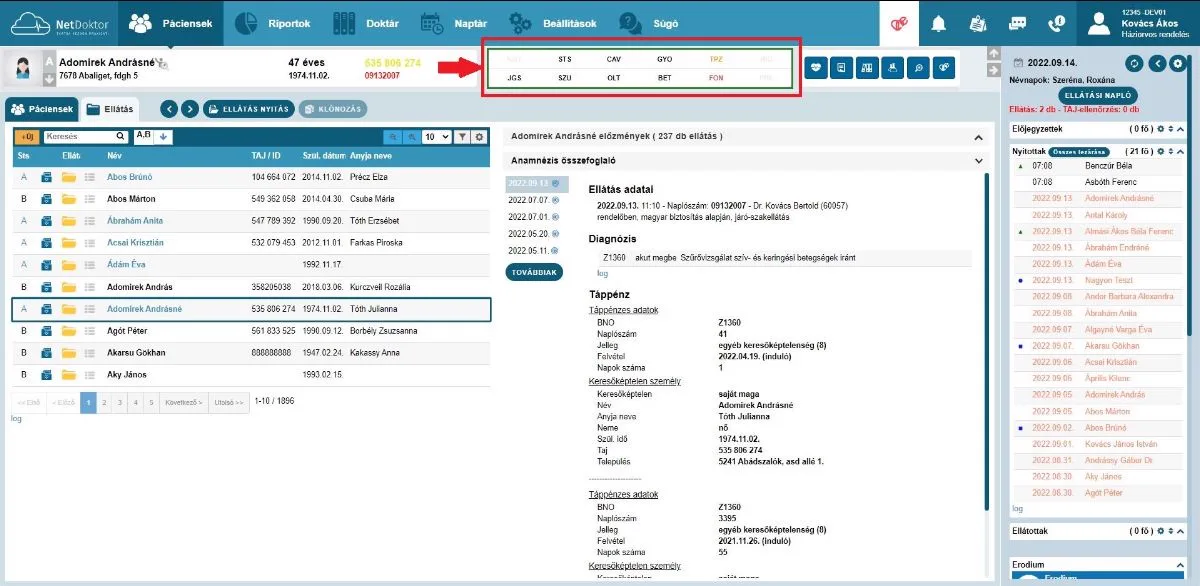Open Benczúr Béla in Nyitottak list
1200x586 pixels.
(x=1109, y=166)
